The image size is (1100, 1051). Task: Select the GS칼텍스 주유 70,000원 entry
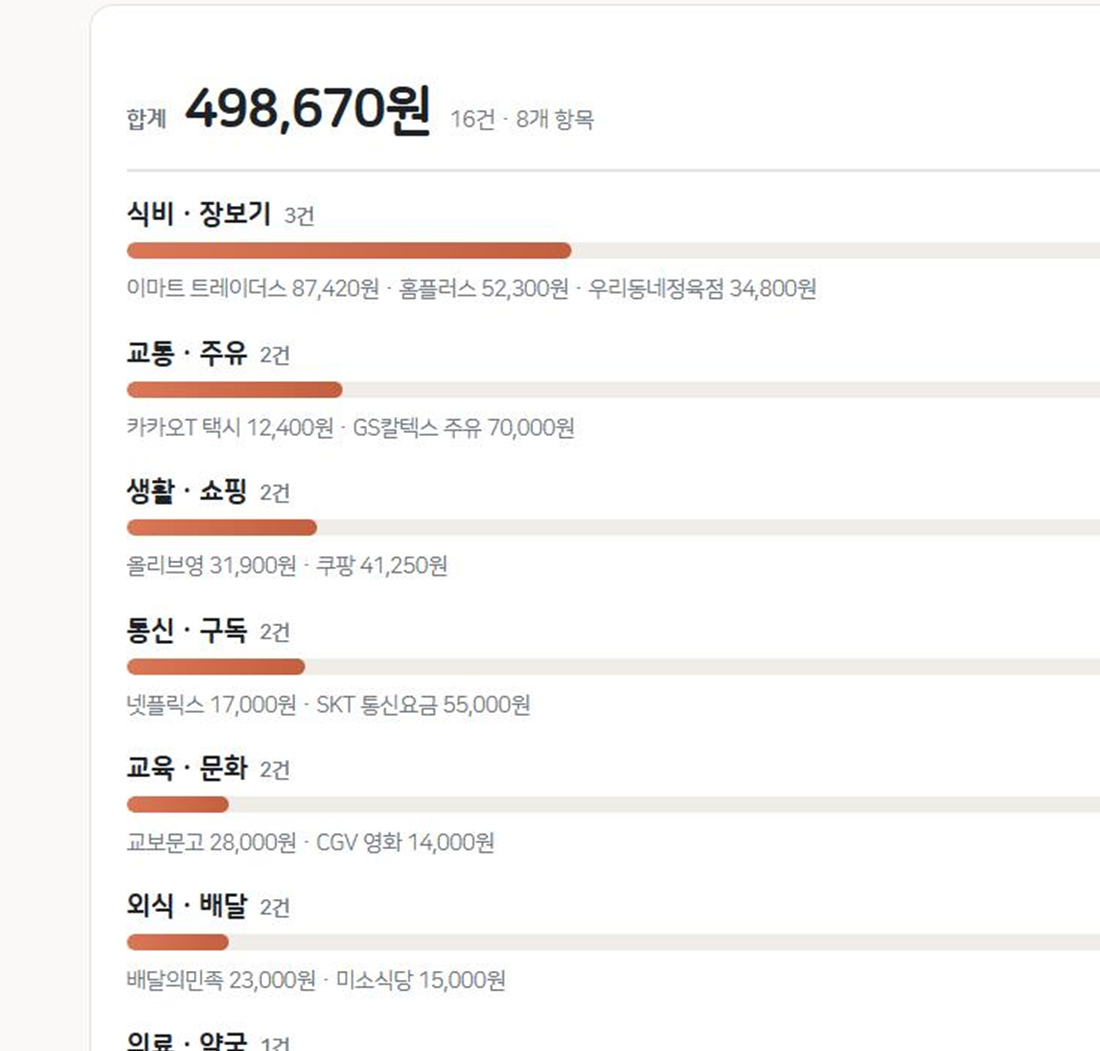pyautogui.click(x=463, y=427)
